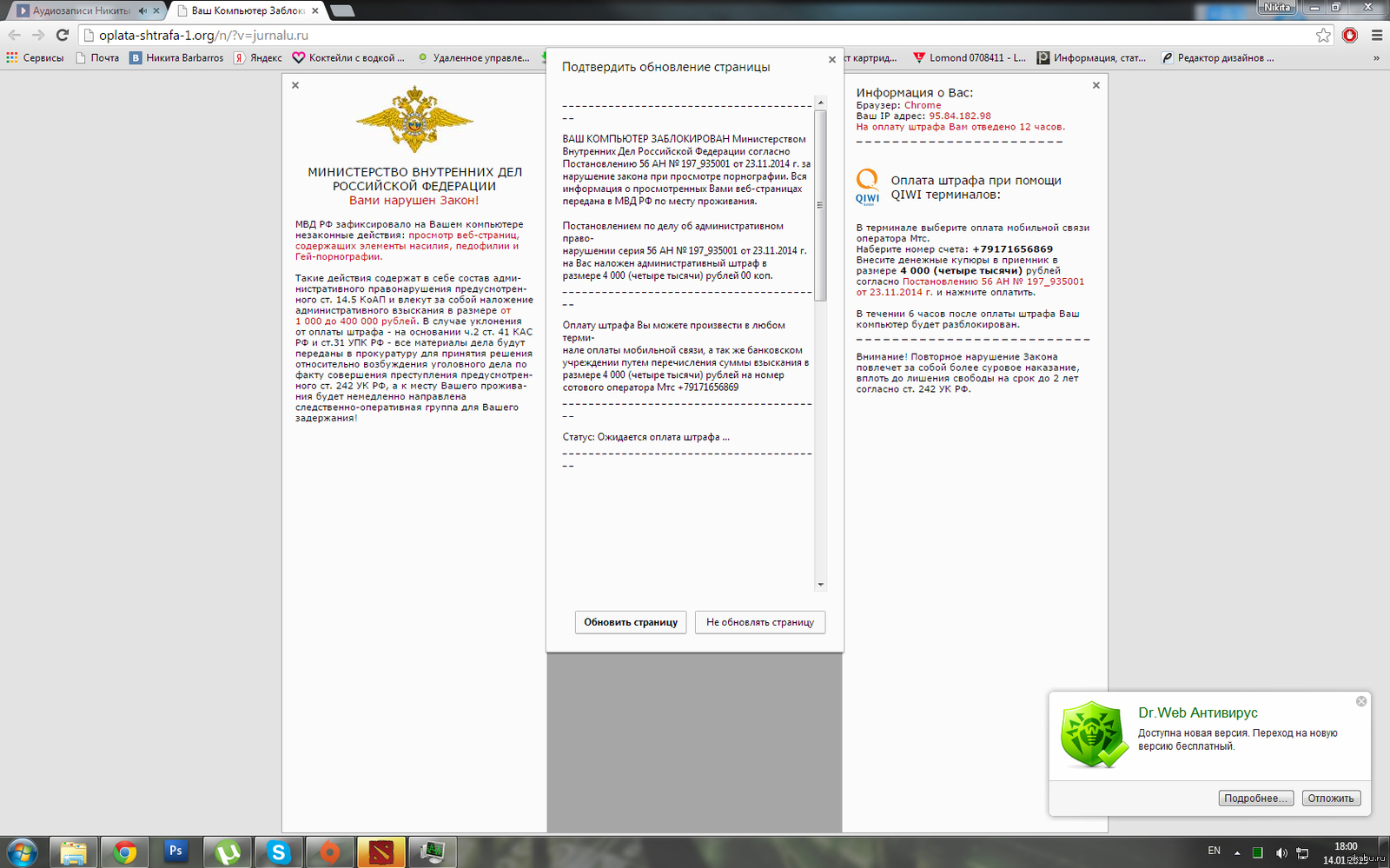Show hidden tray icons arrow
The width and height of the screenshot is (1390, 868).
(1237, 853)
